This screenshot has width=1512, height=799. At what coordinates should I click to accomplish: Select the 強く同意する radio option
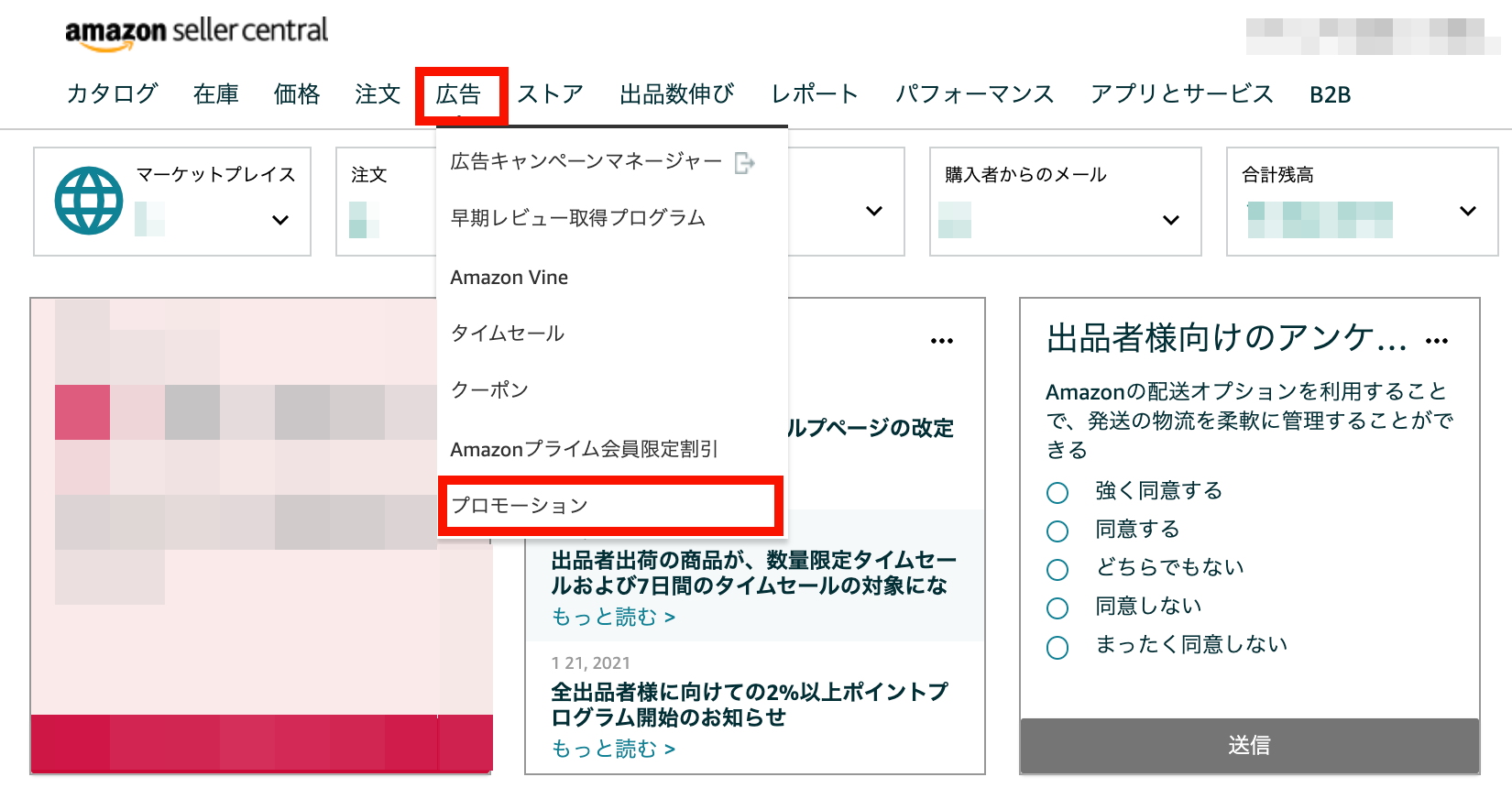[x=1057, y=493]
